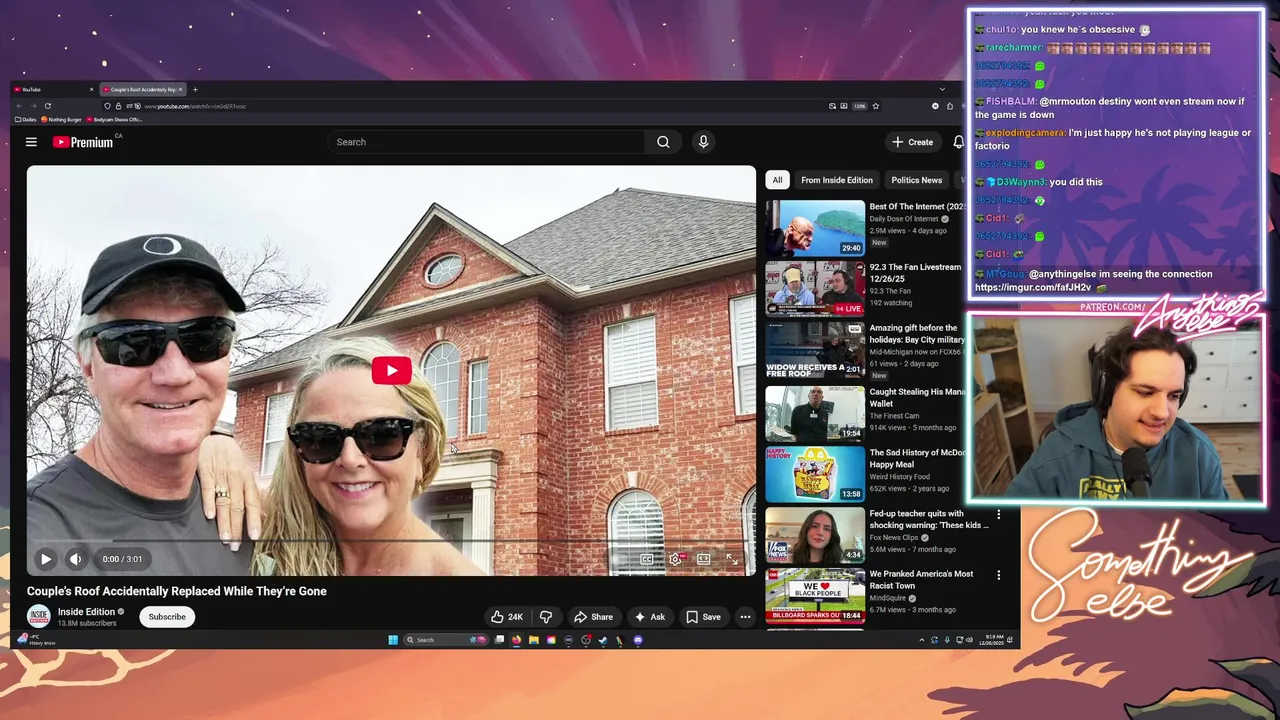Expand the browser tab list chevron
The image size is (1280, 720).
941,90
